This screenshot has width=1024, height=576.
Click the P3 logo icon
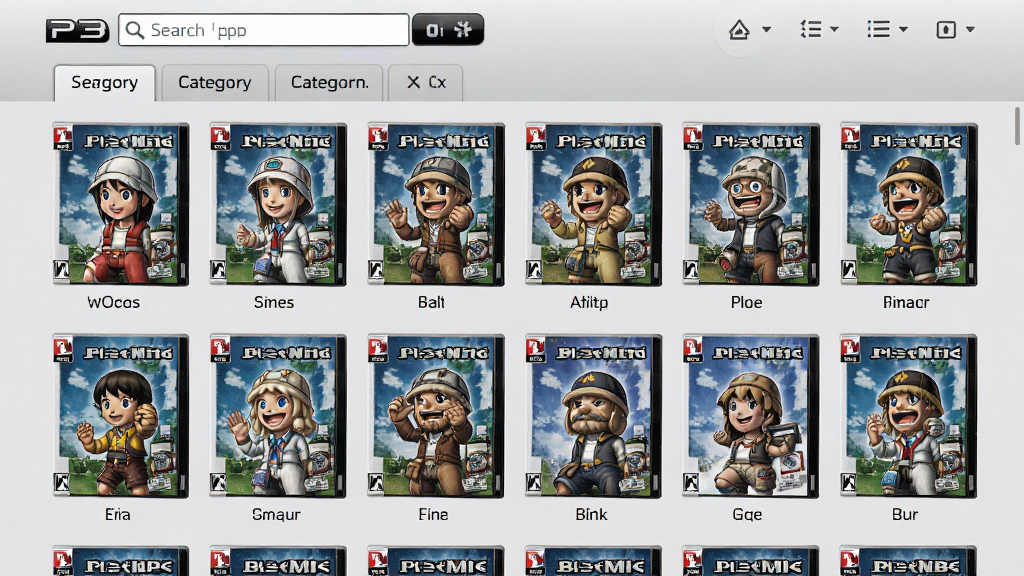pyautogui.click(x=77, y=30)
